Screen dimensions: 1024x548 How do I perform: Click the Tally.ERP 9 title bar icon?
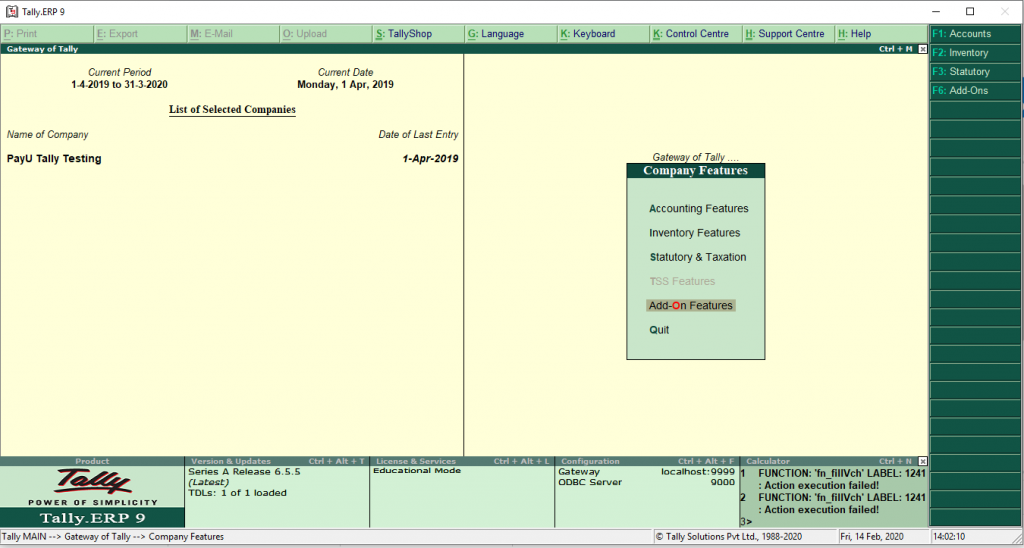(x=11, y=12)
